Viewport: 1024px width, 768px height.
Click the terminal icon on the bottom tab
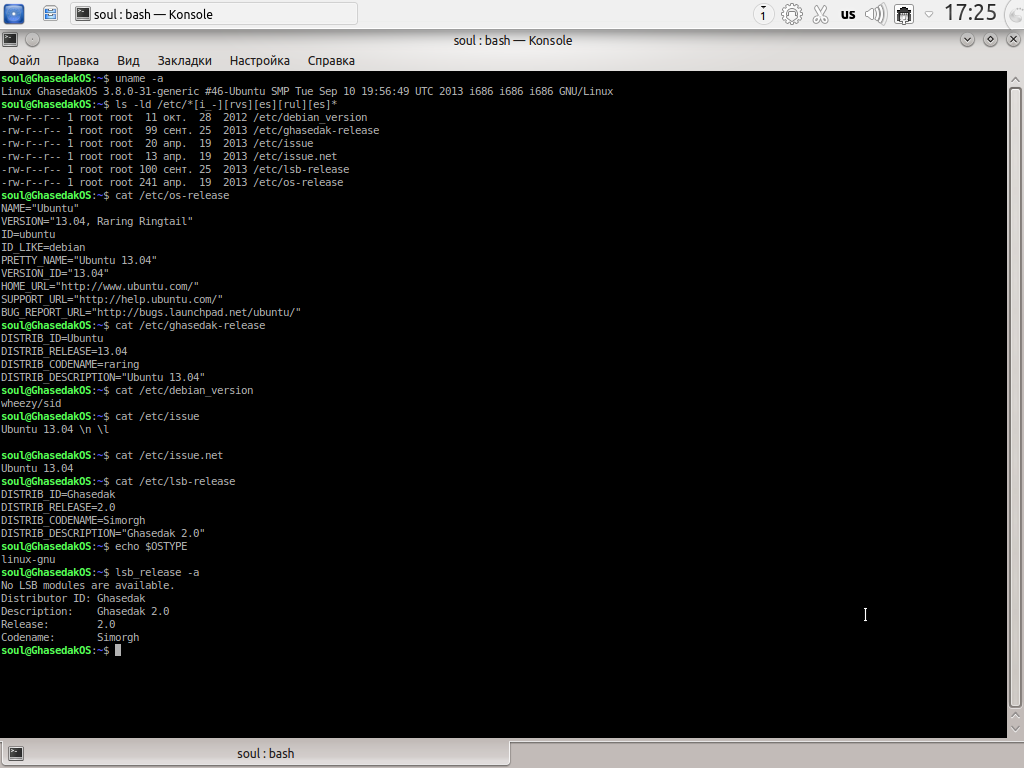(x=16, y=754)
